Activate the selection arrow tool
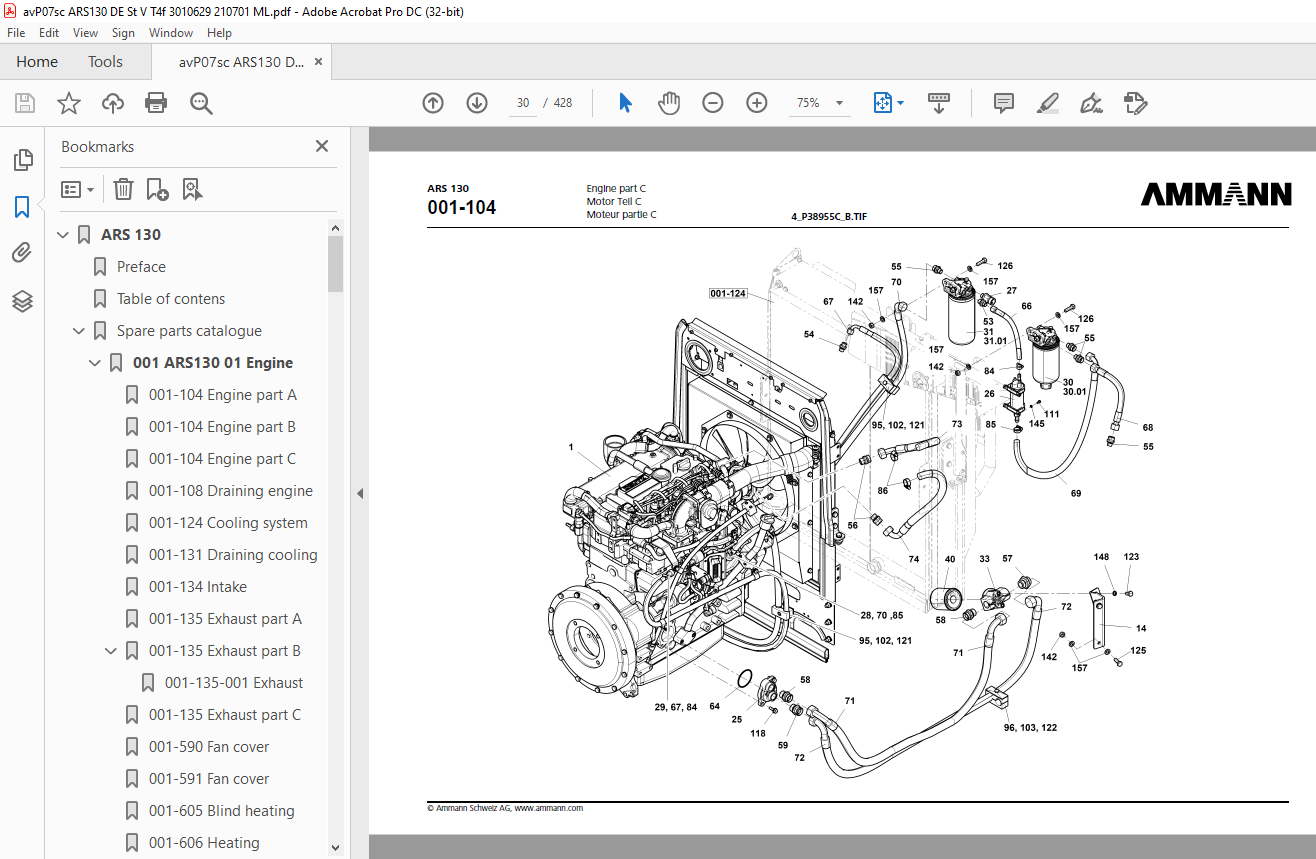Viewport: 1316px width, 859px height. pos(625,103)
